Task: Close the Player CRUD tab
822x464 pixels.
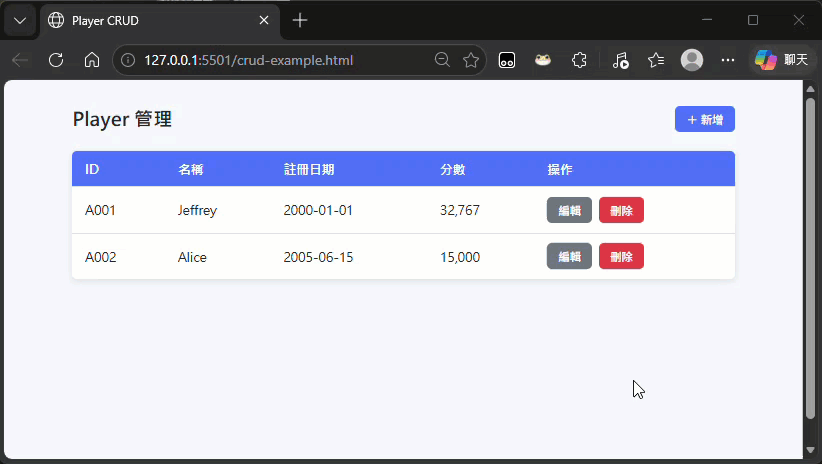Action: [x=264, y=20]
